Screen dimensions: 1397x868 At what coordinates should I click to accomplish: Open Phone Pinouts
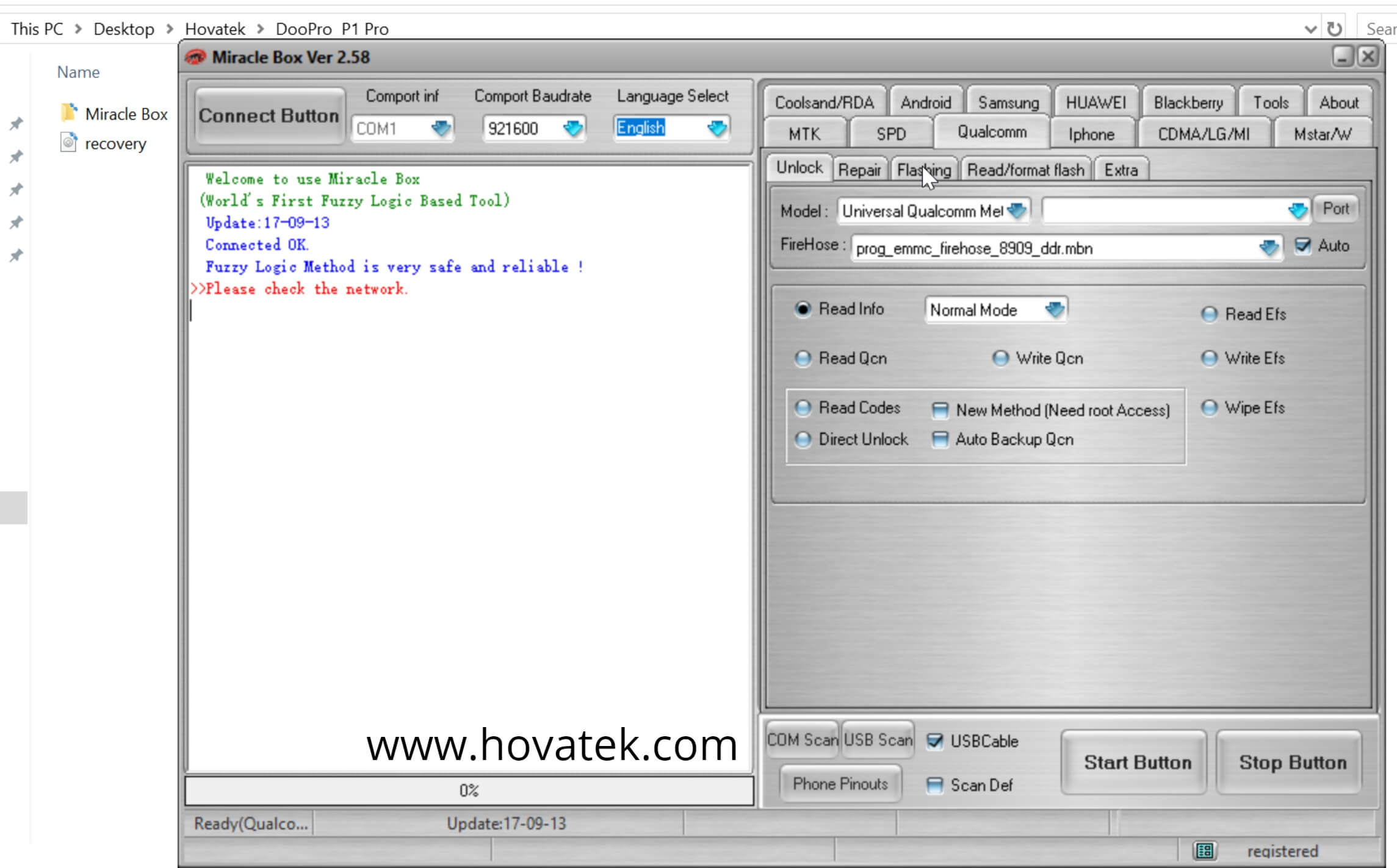coord(840,784)
